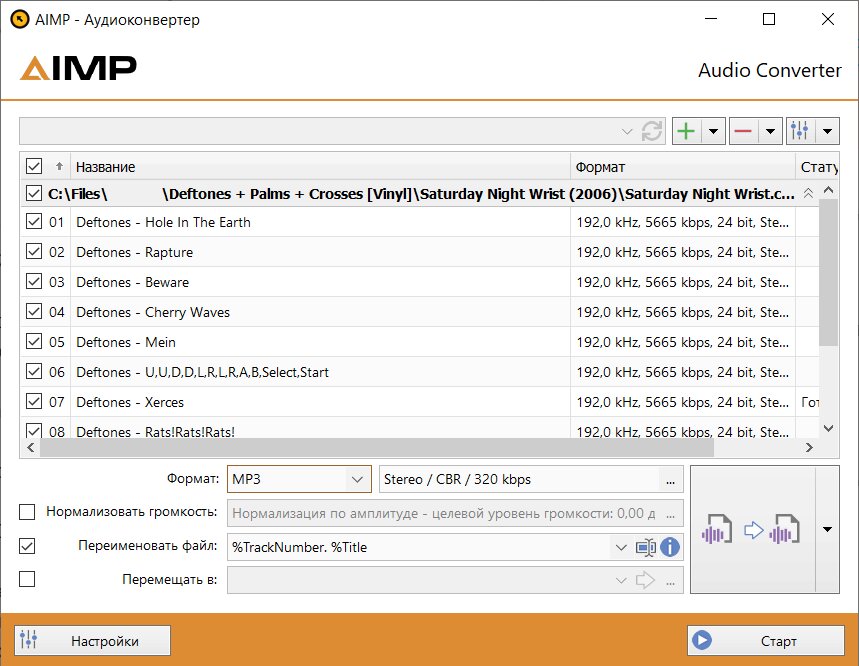Image resolution: width=859 pixels, height=666 pixels.
Task: Click the red minus remove files icon
Action: coord(742,131)
